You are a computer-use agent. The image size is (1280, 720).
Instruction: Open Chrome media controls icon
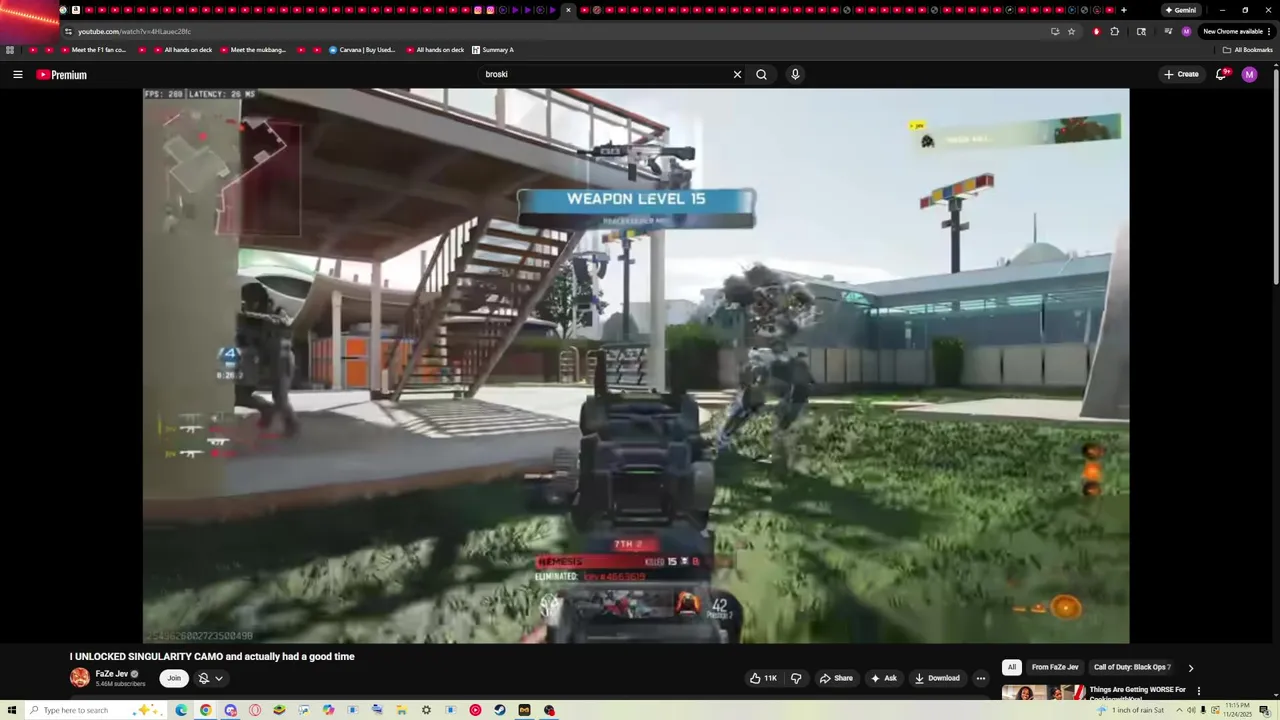click(1167, 31)
